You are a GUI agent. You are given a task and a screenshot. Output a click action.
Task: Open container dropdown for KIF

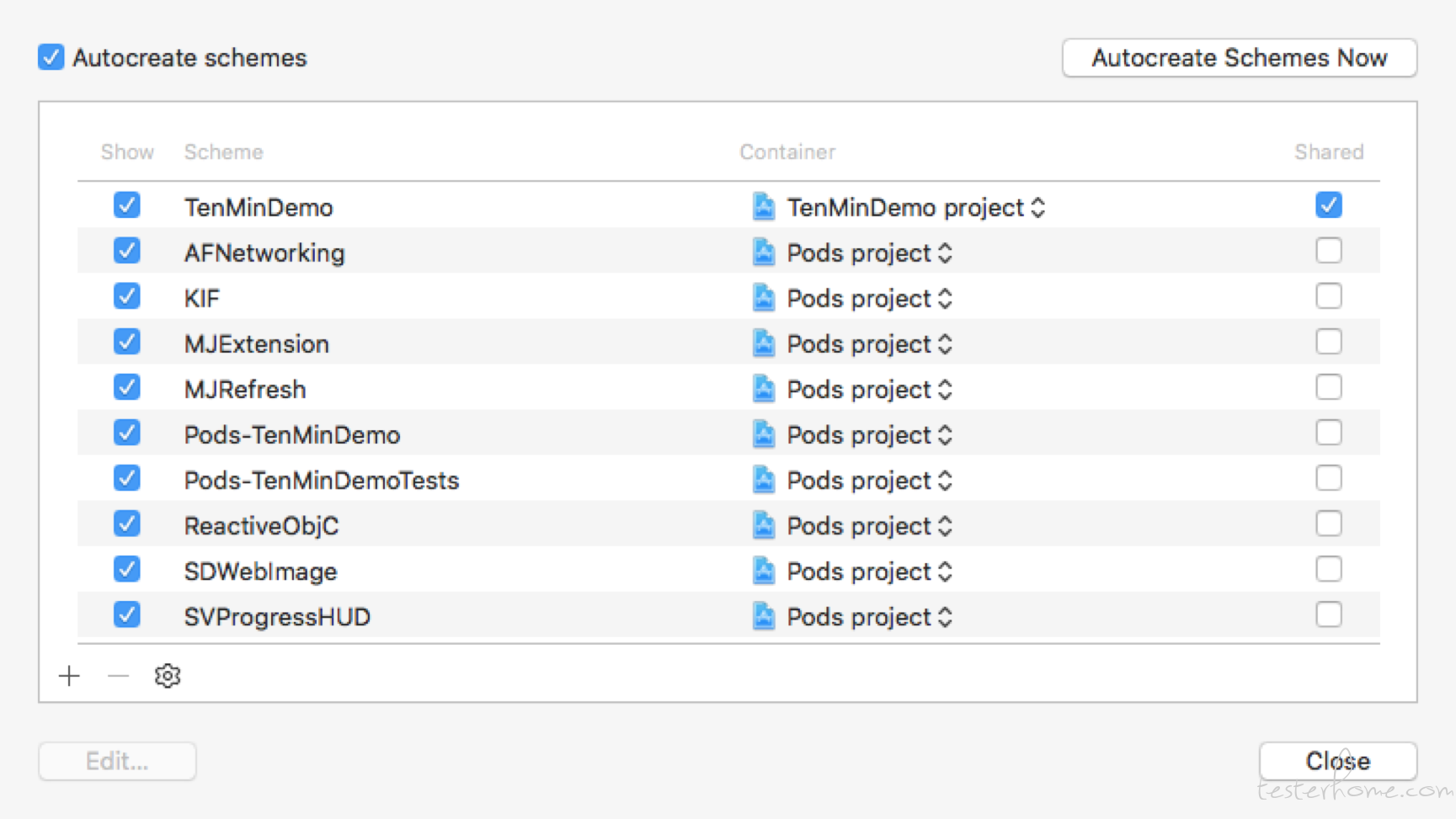[x=945, y=299]
